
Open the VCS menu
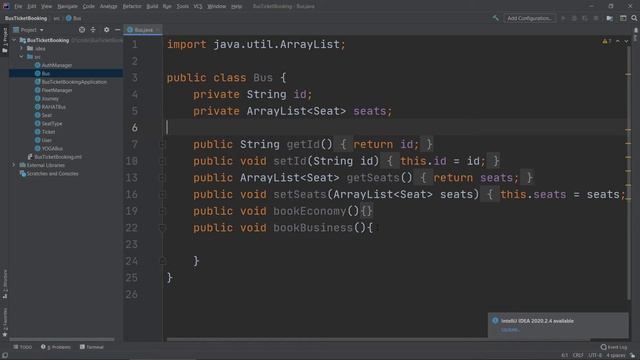point(198,6)
